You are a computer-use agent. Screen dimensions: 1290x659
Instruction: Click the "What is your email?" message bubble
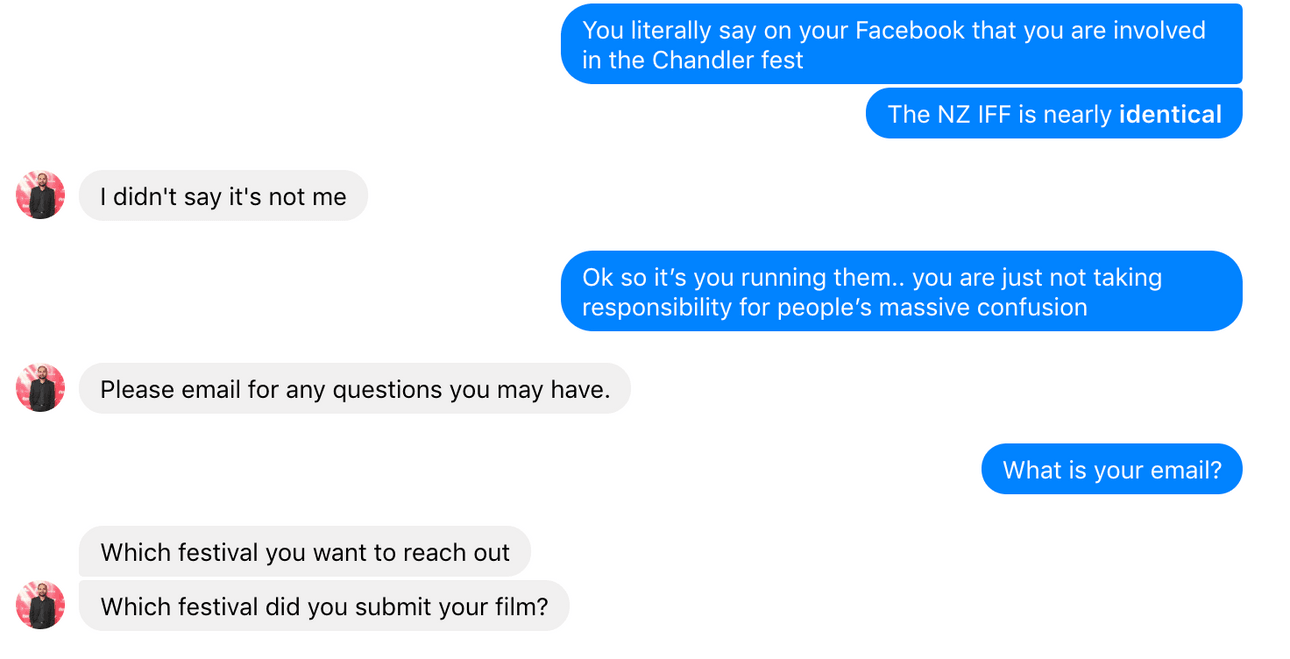pos(1111,469)
